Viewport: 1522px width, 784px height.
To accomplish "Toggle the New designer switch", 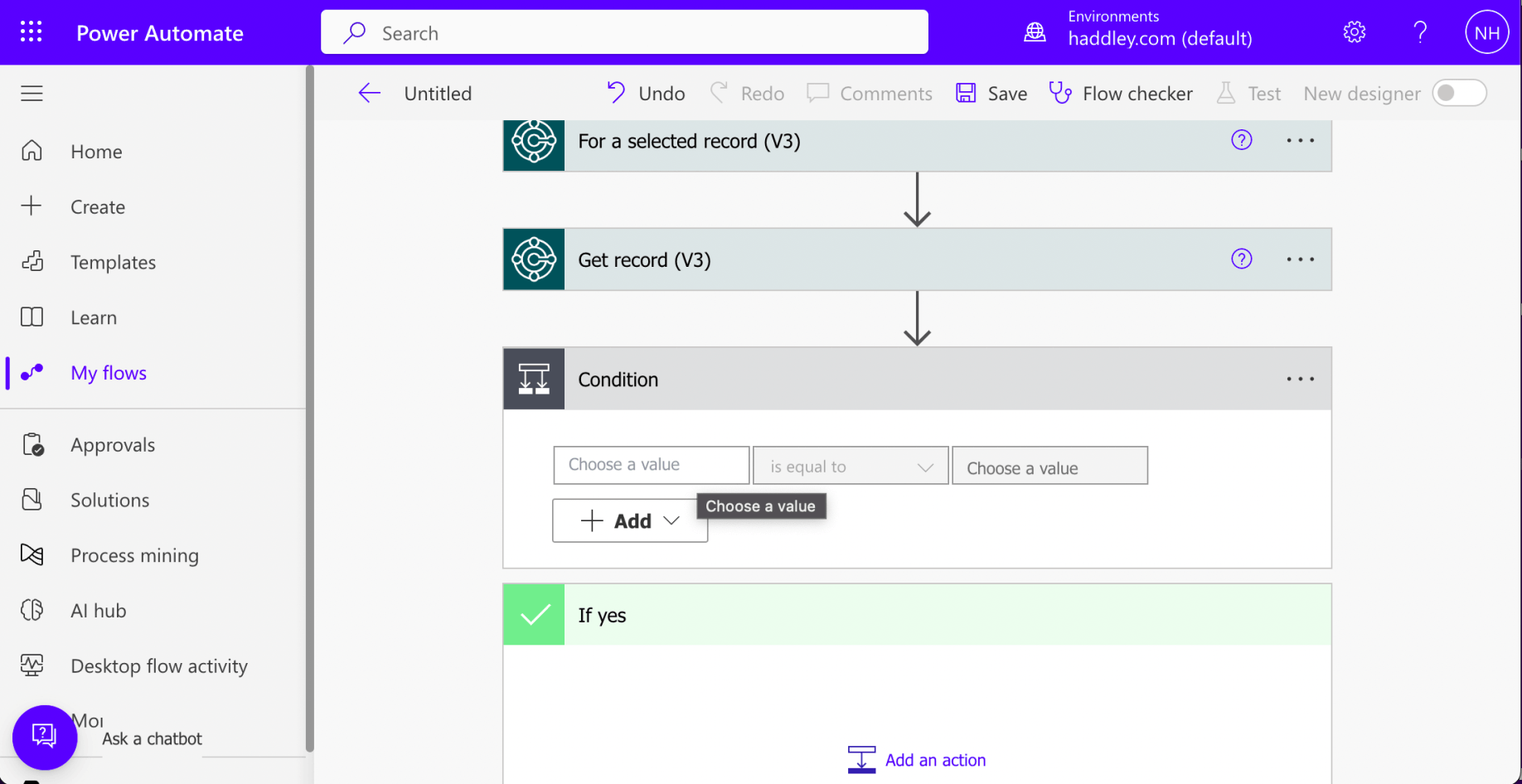I will pos(1459,94).
